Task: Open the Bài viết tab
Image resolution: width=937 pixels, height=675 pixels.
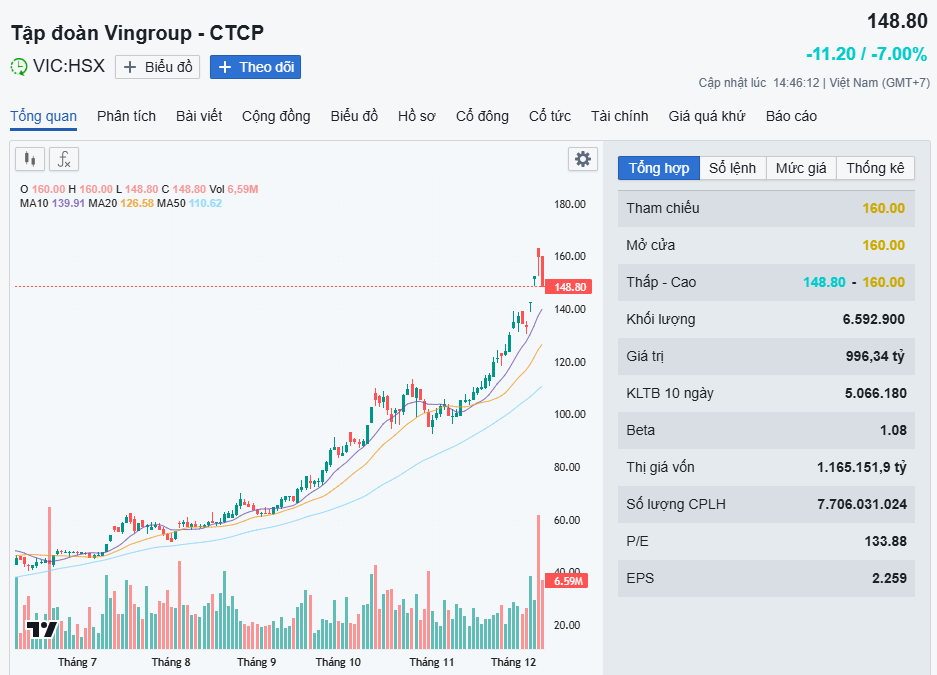Action: pos(199,116)
